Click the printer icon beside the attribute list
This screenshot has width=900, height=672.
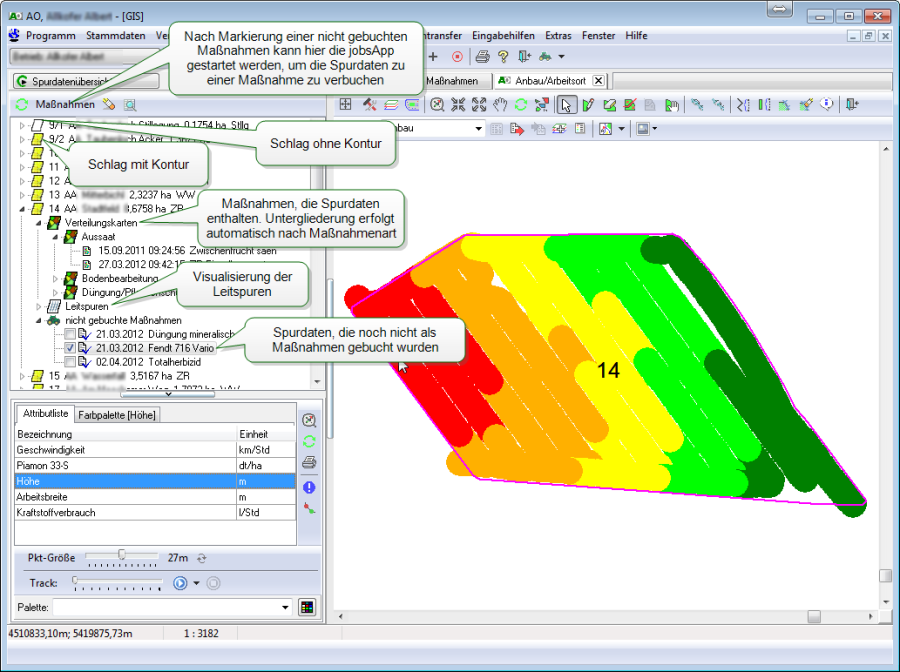pos(309,464)
